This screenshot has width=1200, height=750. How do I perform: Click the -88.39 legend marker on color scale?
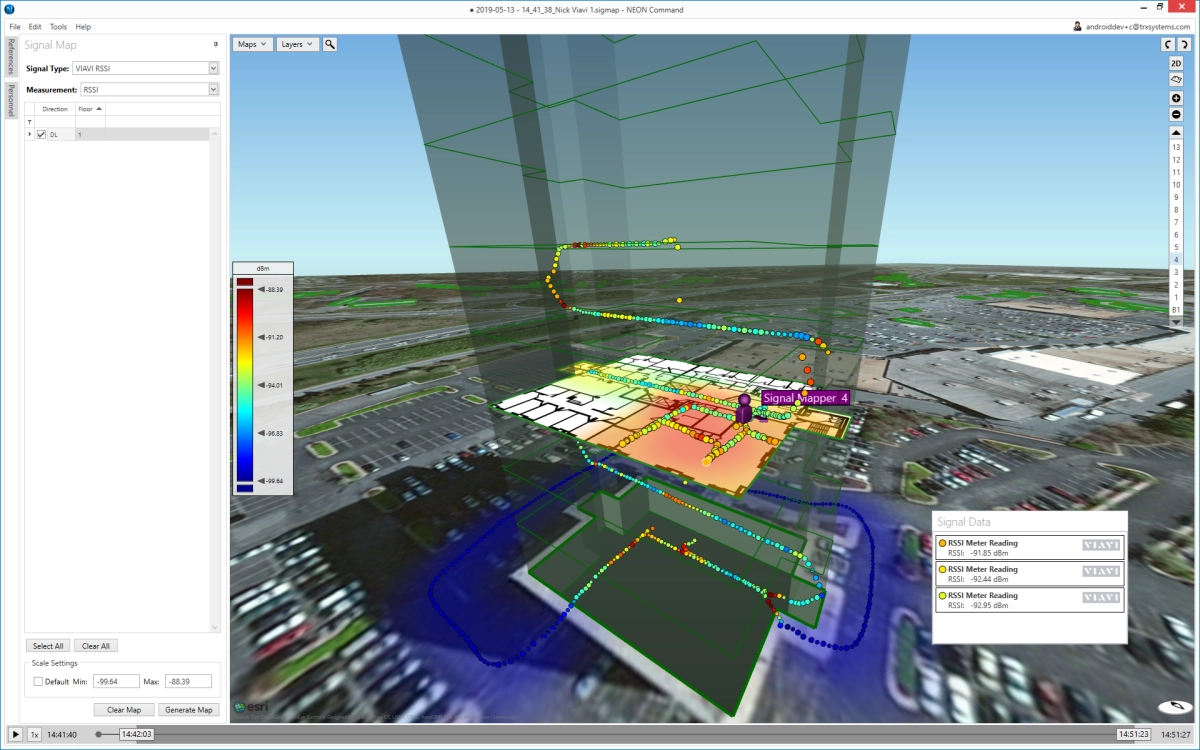270,290
